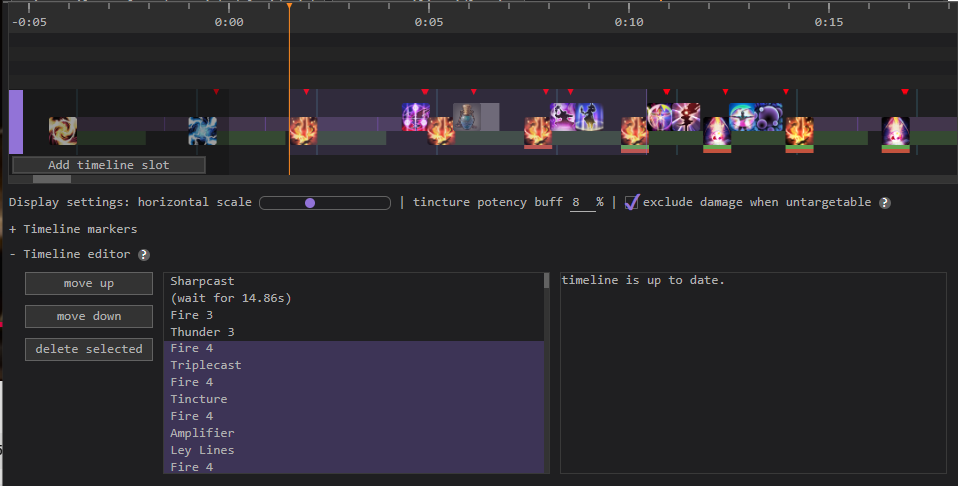Toggle exclude damage when untargetable checkbox
This screenshot has width=958, height=486.
coord(631,202)
